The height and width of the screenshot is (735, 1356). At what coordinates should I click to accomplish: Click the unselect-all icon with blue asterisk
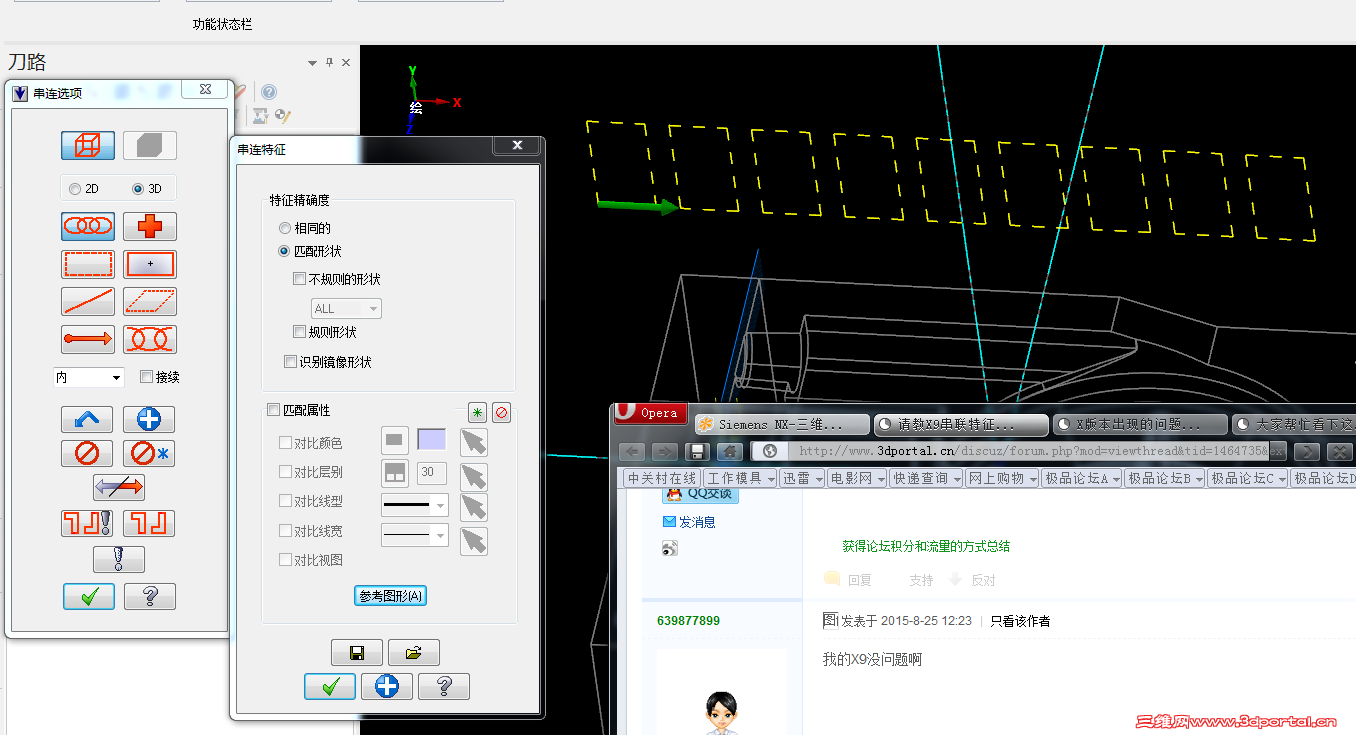coord(149,453)
